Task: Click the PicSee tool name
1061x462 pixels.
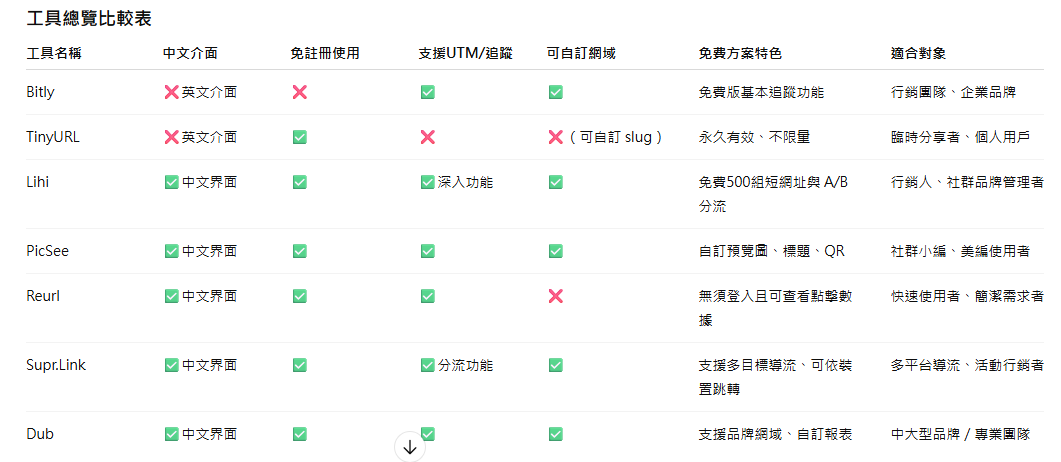Action: coord(47,251)
